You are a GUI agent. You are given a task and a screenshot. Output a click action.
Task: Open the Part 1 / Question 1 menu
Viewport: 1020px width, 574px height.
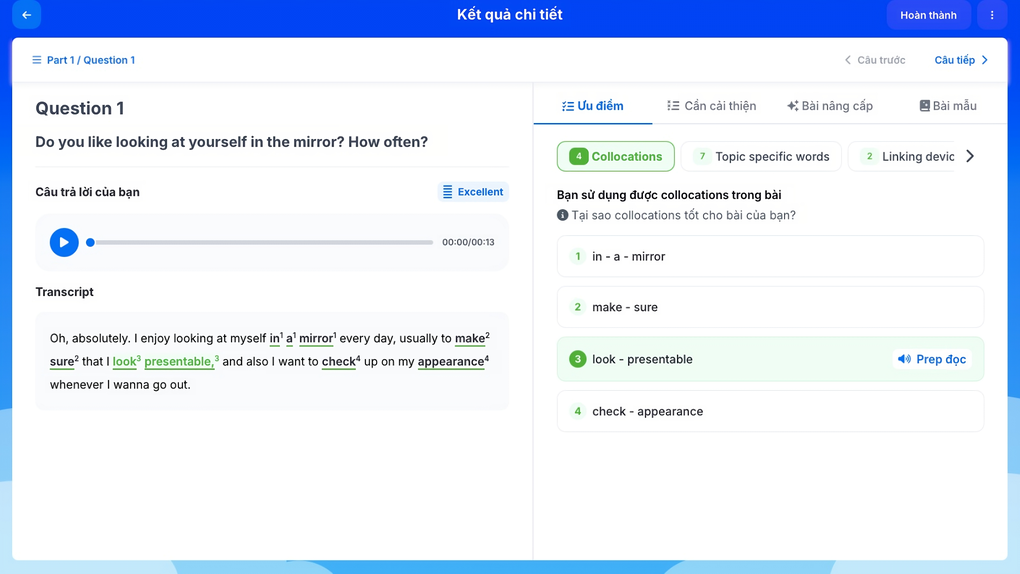(83, 60)
